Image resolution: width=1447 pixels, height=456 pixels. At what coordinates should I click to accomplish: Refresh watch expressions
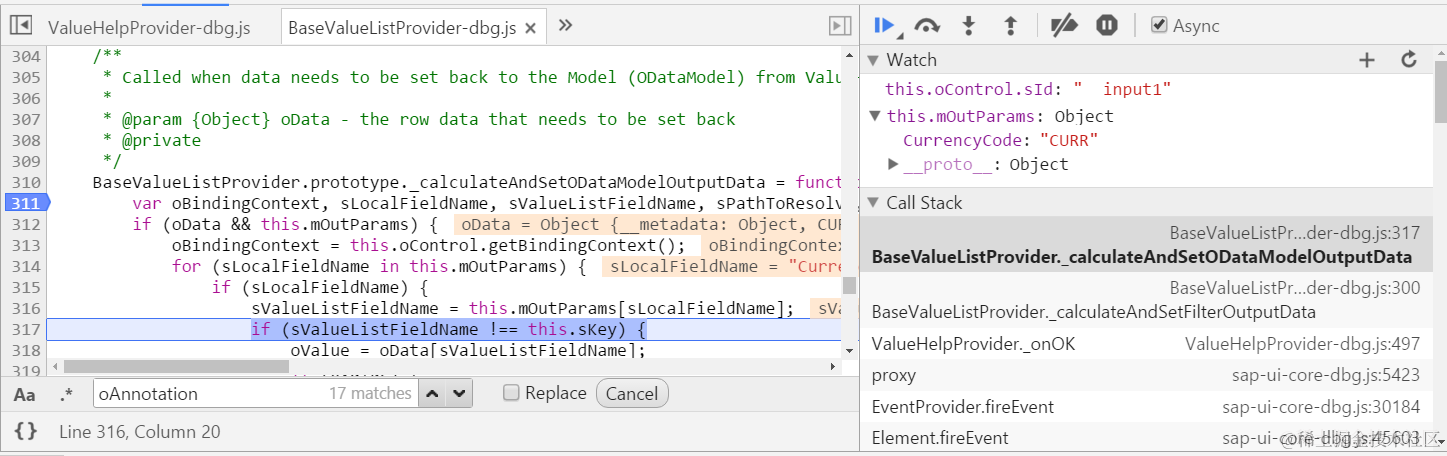click(1409, 60)
